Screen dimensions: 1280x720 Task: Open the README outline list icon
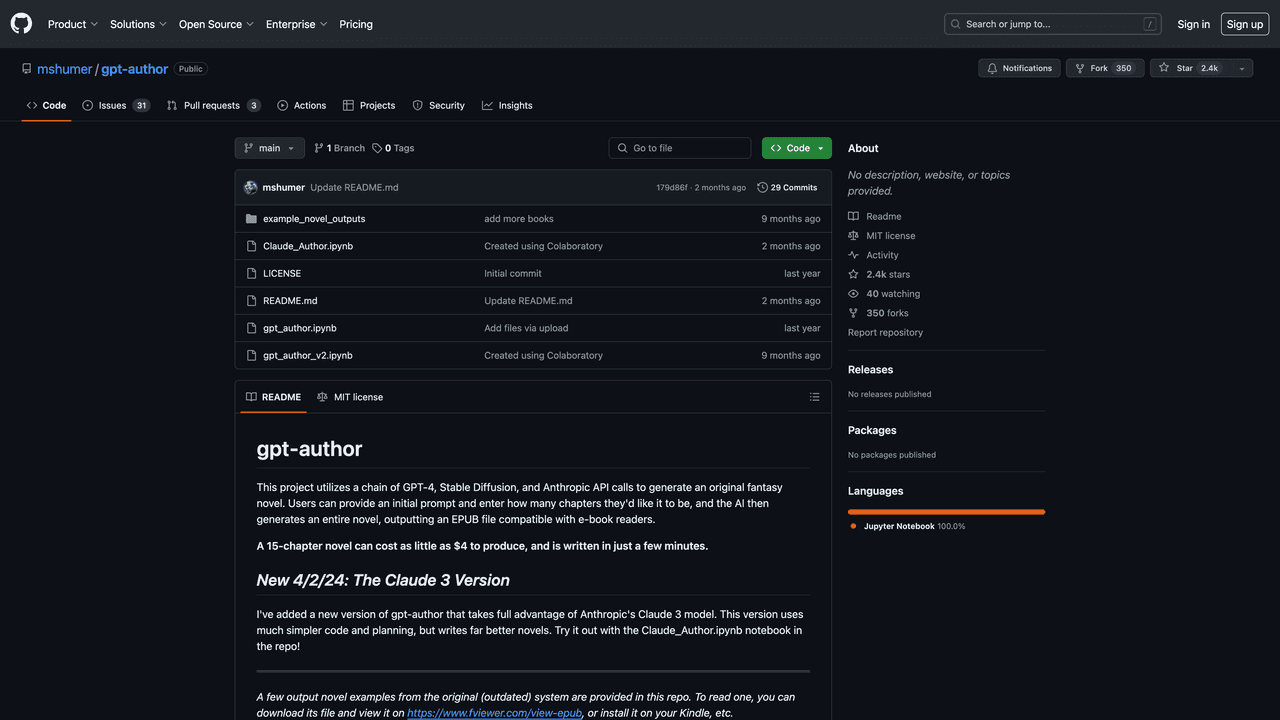(814, 397)
